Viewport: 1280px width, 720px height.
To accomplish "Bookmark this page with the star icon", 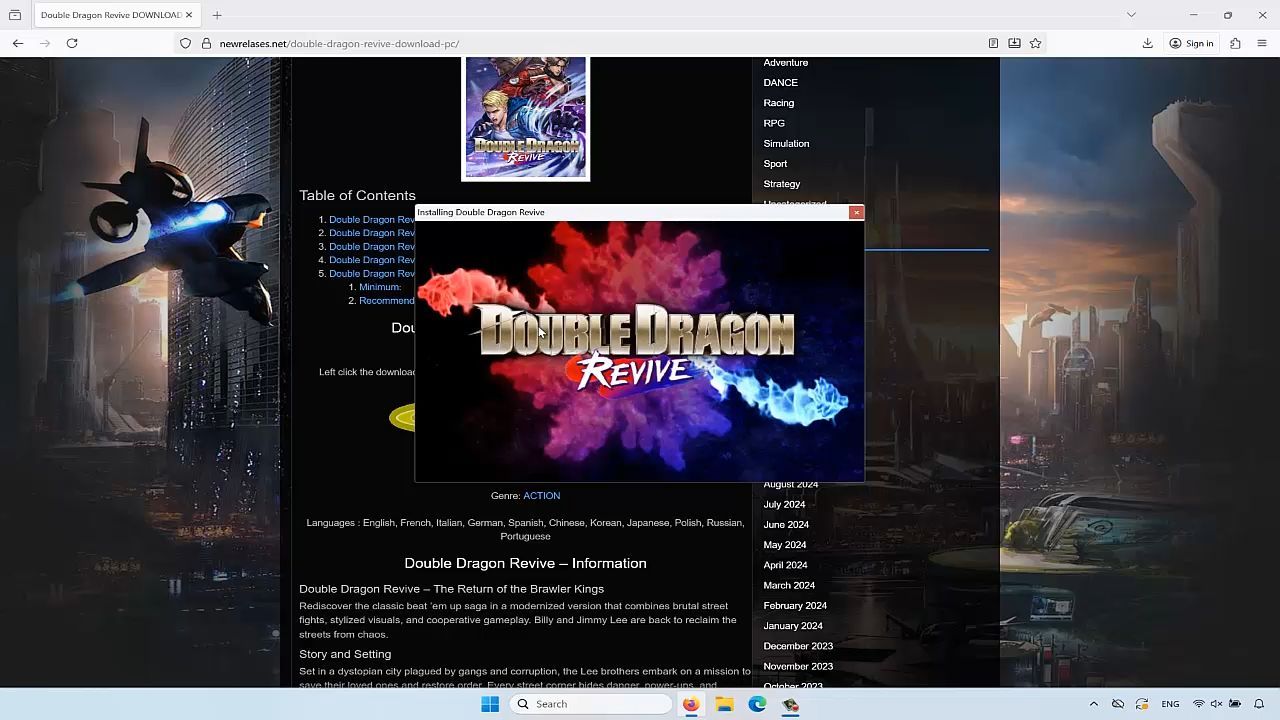I will 1035,43.
